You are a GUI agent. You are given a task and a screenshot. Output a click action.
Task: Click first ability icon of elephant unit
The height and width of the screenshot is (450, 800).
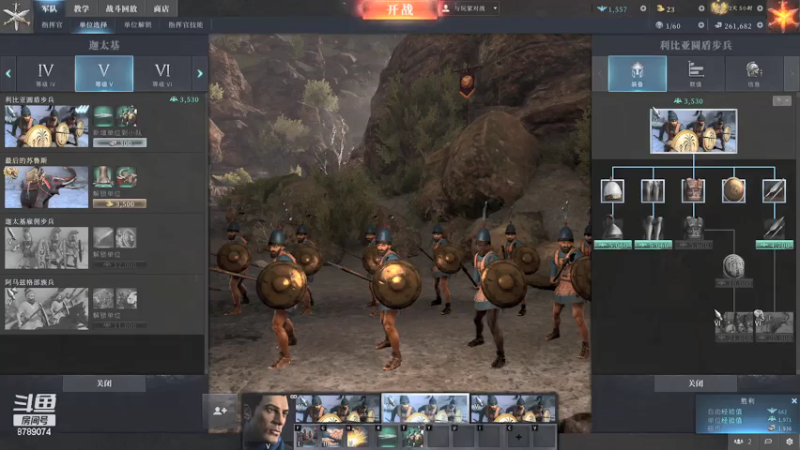pos(103,177)
